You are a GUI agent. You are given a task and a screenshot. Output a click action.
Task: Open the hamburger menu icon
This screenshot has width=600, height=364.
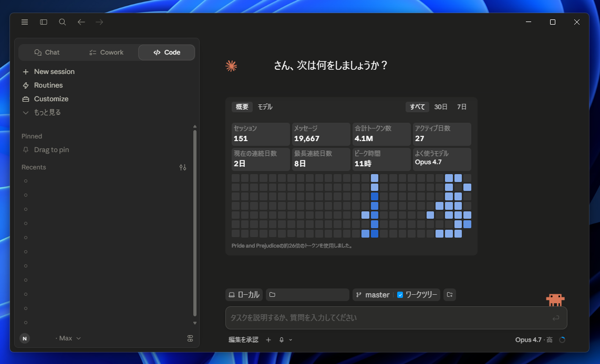pos(24,22)
